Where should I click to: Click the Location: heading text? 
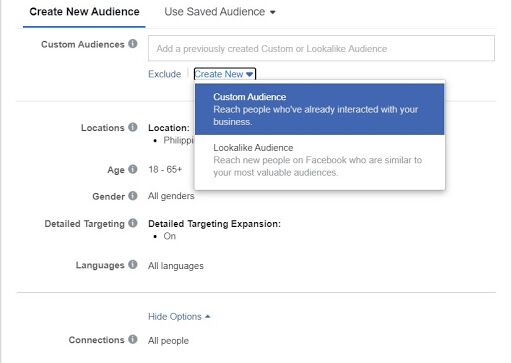[169, 128]
